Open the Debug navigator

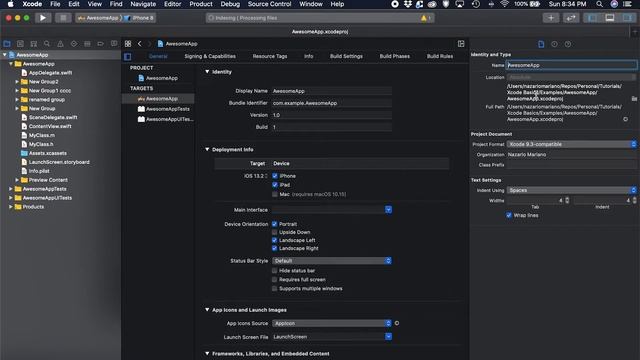(x=87, y=44)
